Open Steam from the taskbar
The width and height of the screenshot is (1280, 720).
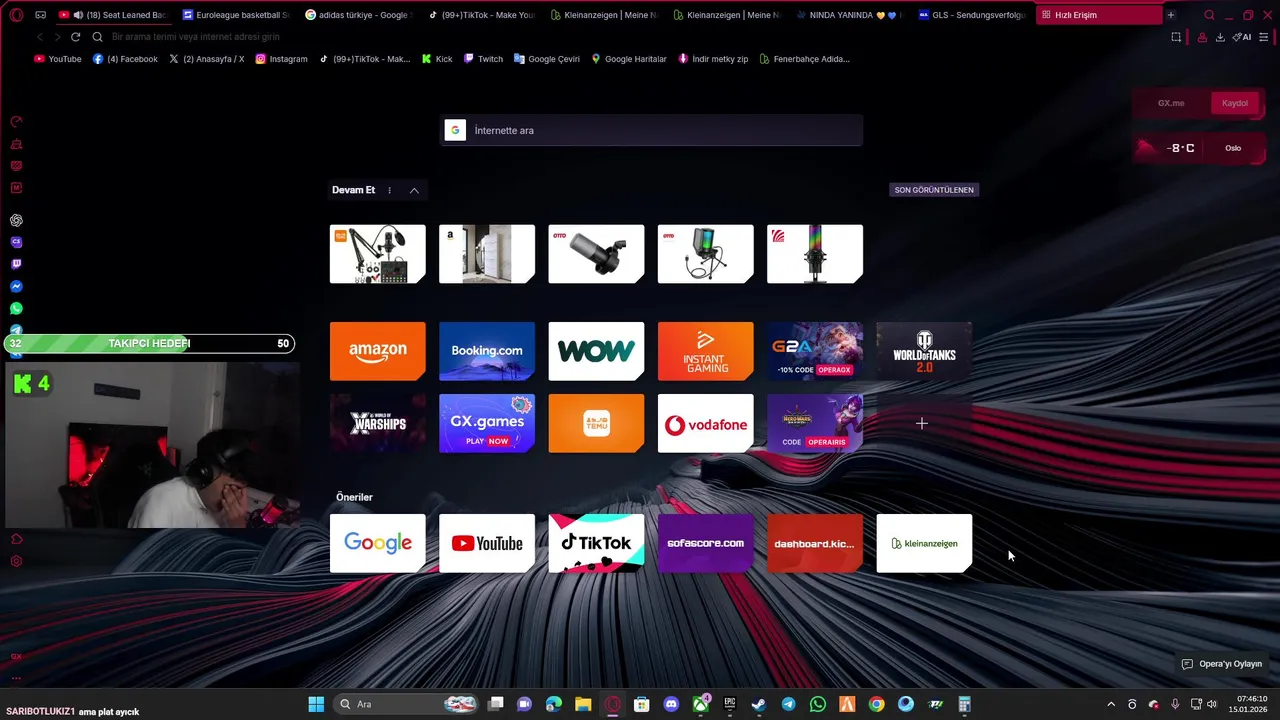pyautogui.click(x=759, y=704)
